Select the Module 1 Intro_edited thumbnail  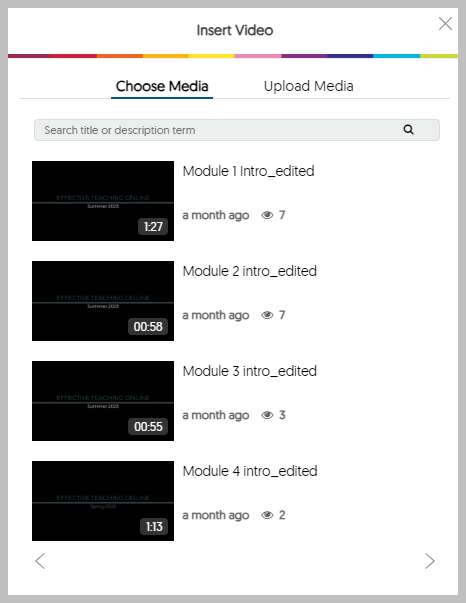(103, 201)
